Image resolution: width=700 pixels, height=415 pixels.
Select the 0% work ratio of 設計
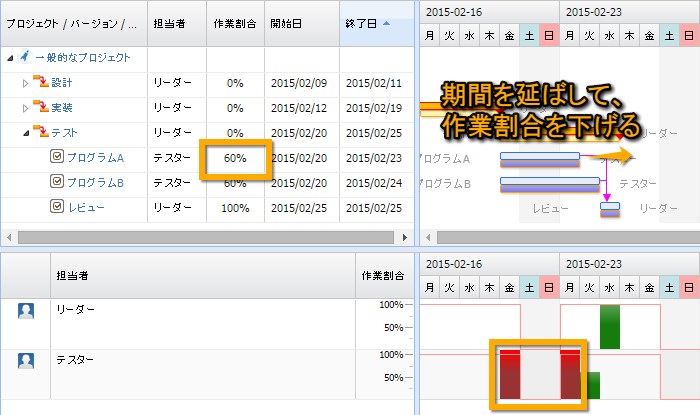pos(235,83)
